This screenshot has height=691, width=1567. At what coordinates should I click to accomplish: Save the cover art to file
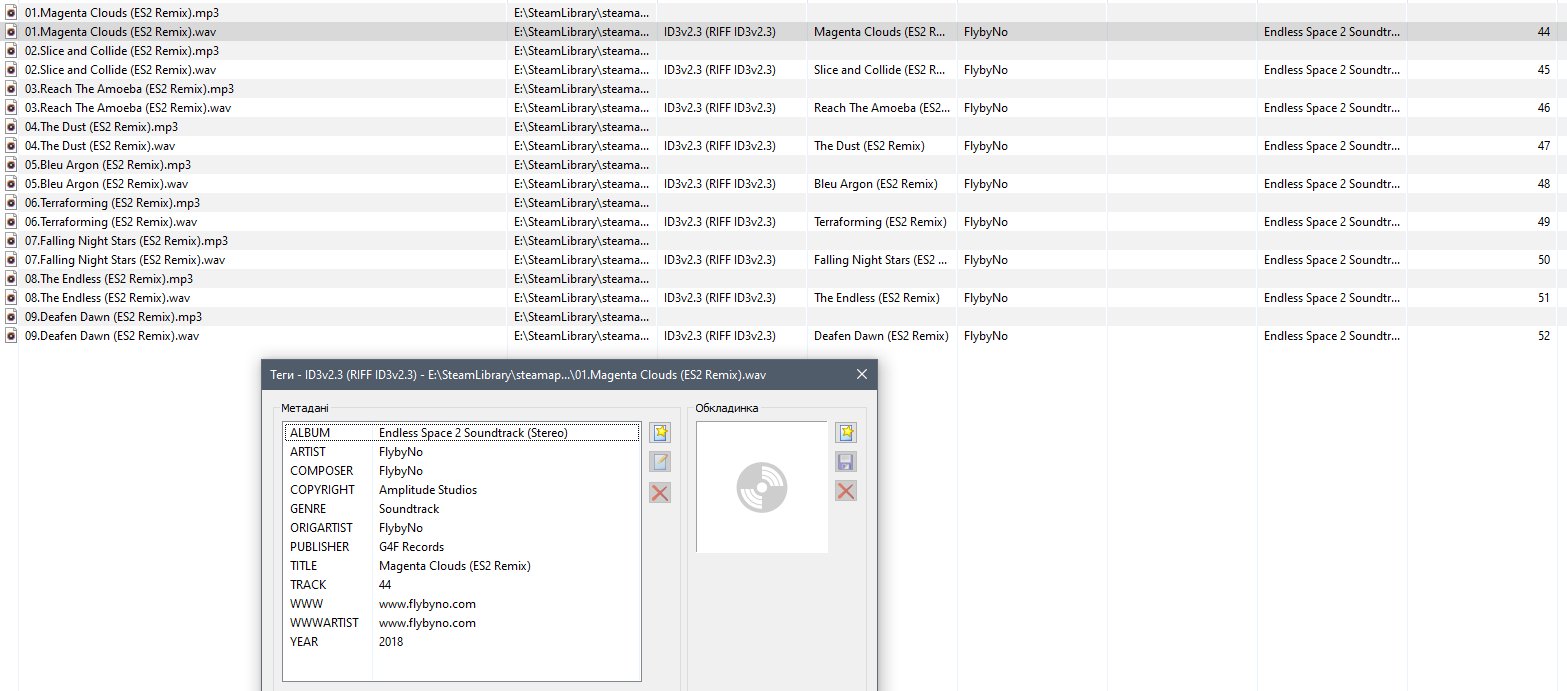pos(846,462)
